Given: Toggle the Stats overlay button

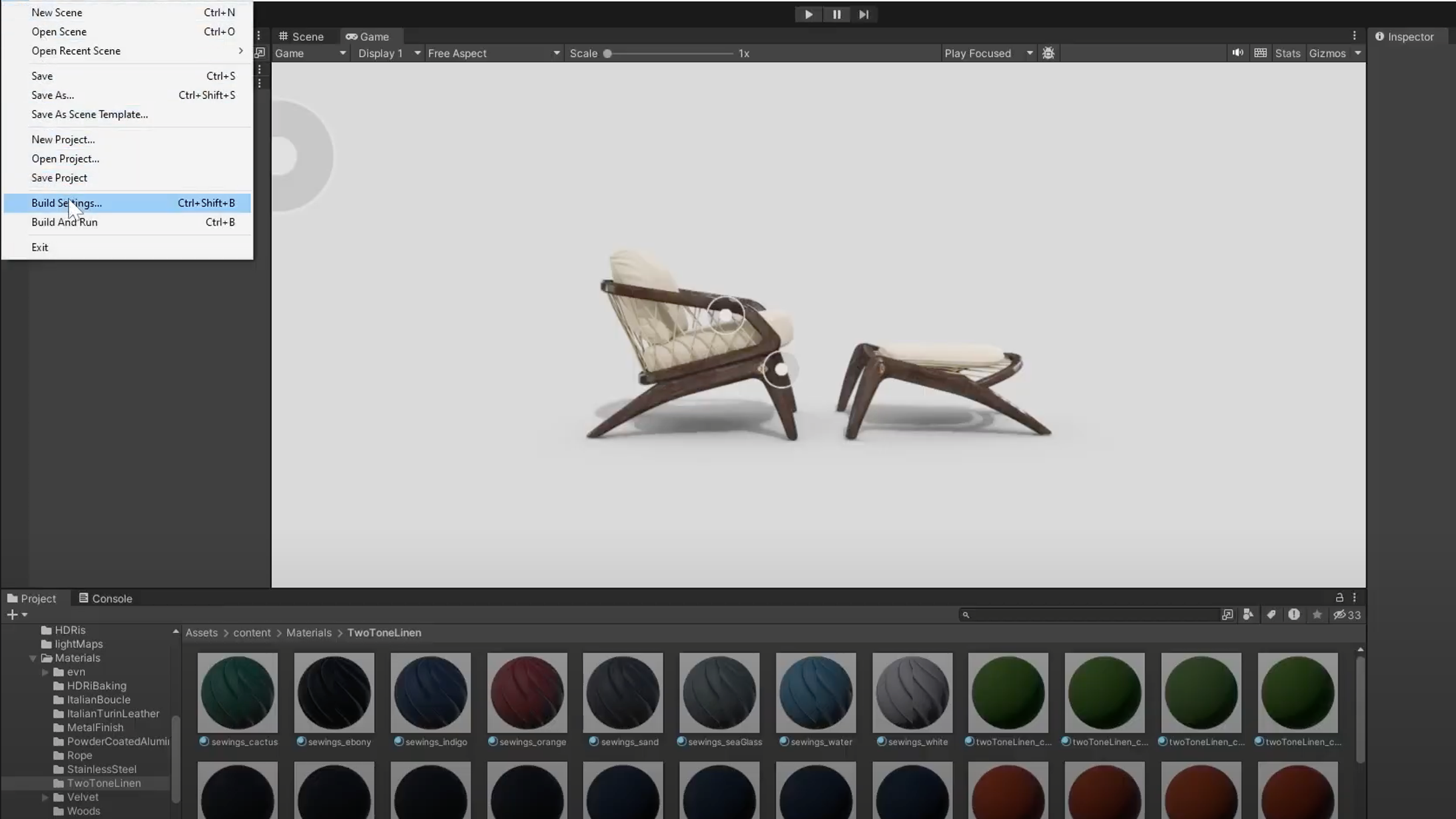Looking at the screenshot, I should pyautogui.click(x=1287, y=53).
